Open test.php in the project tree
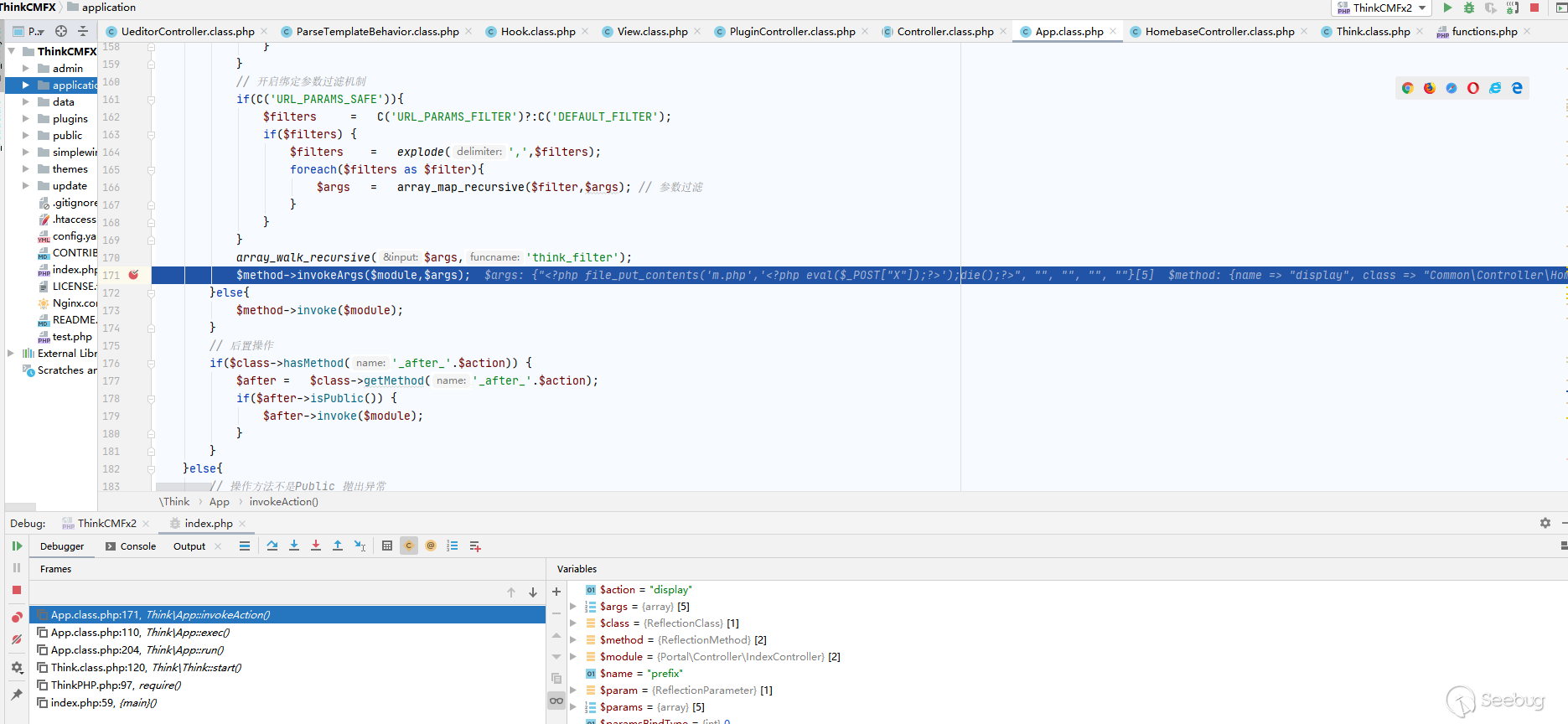Image resolution: width=1568 pixels, height=724 pixels. tap(72, 337)
